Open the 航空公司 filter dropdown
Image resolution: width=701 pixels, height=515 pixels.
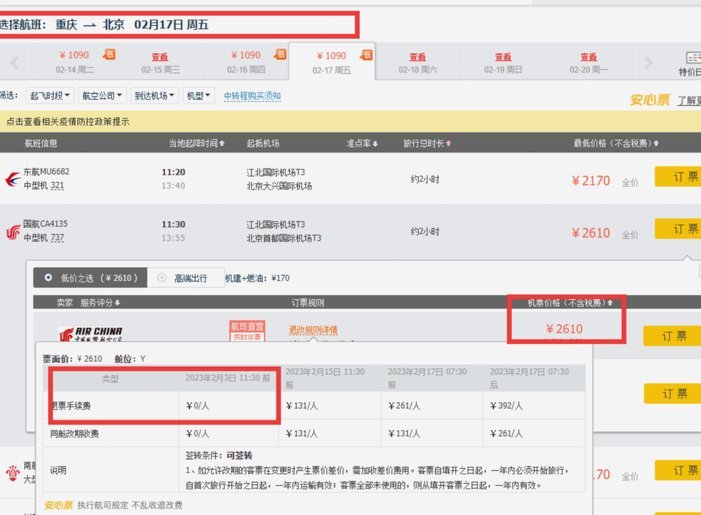click(102, 95)
